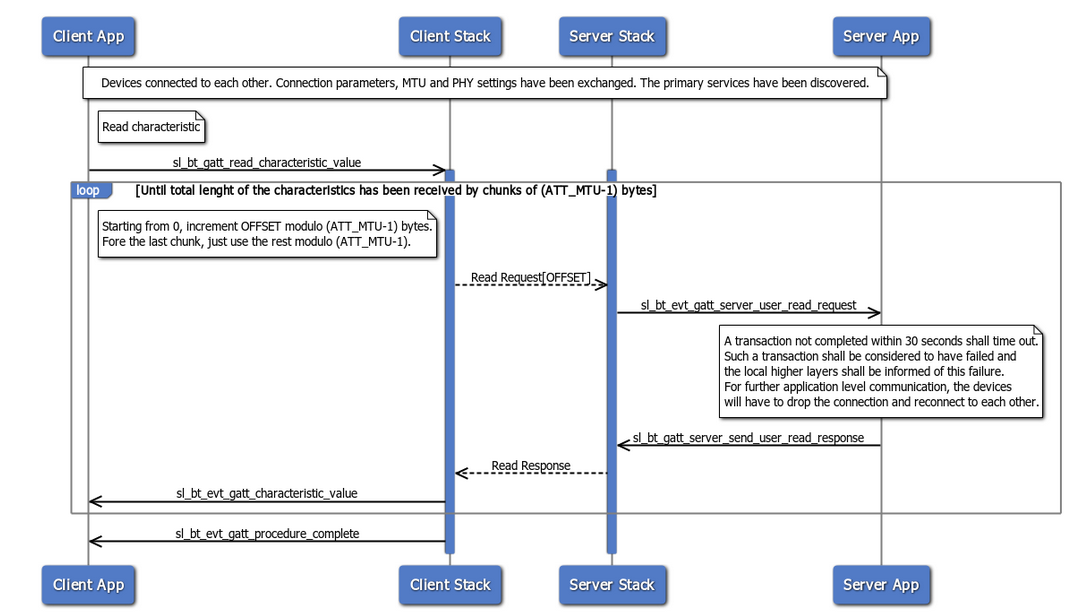Click the top Client App participant box
Screen dimensions: 1080x613
88,37
